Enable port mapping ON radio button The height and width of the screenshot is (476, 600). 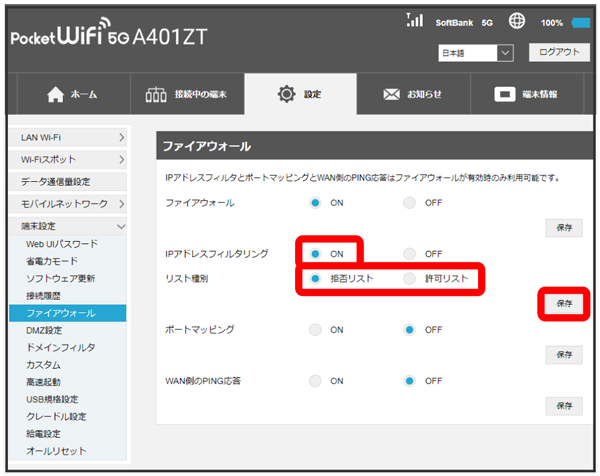click(316, 329)
